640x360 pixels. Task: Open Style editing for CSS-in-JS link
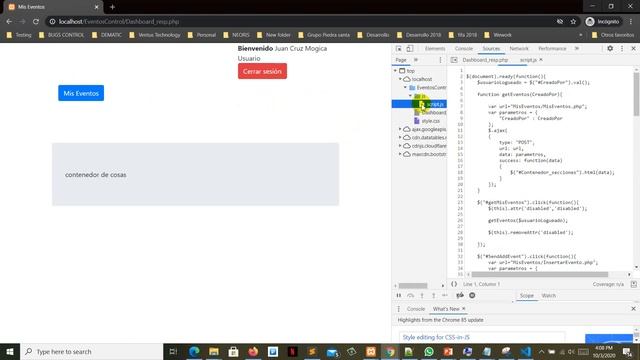[x=436, y=337]
